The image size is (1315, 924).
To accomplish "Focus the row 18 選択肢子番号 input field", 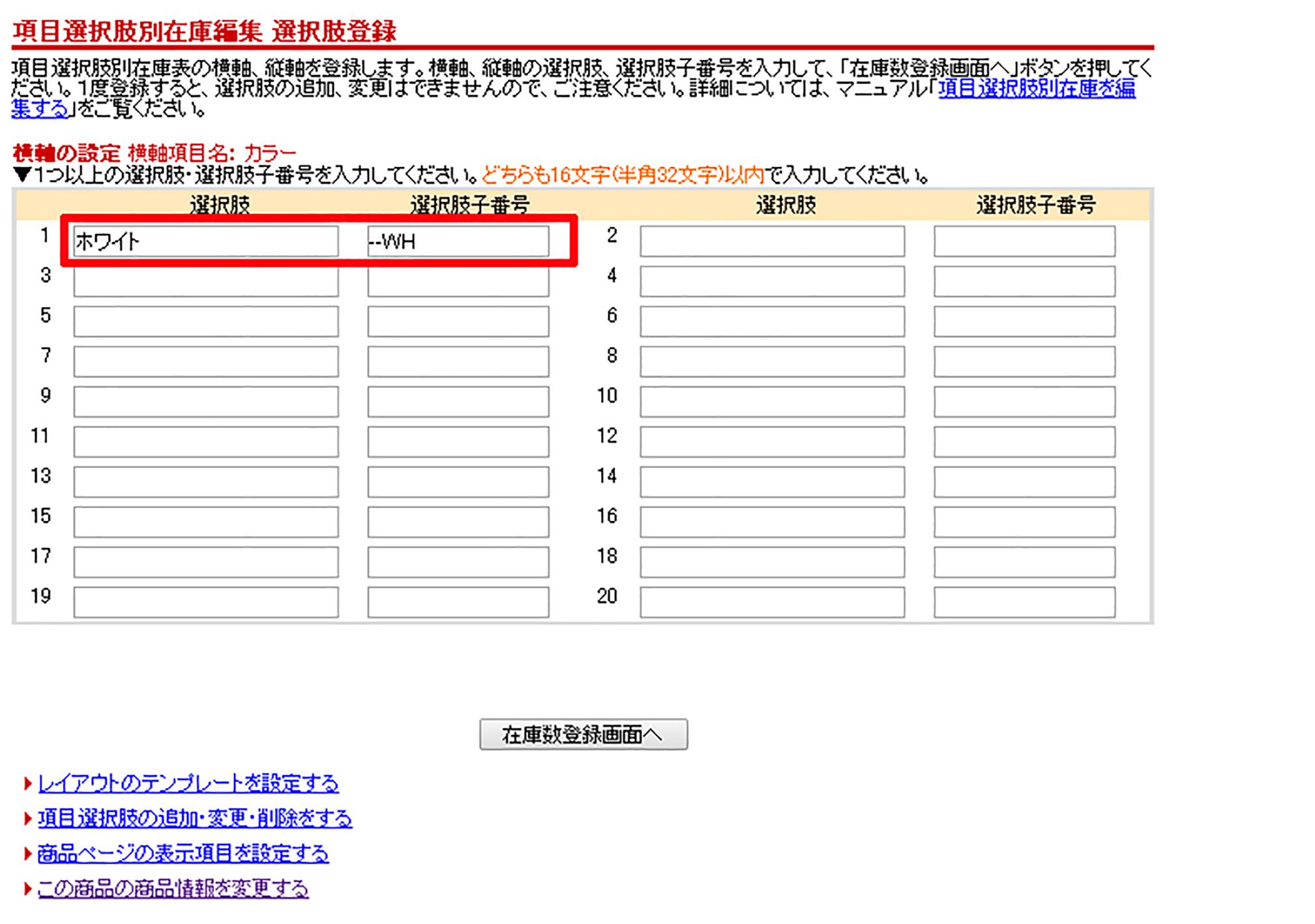I will (x=1024, y=562).
